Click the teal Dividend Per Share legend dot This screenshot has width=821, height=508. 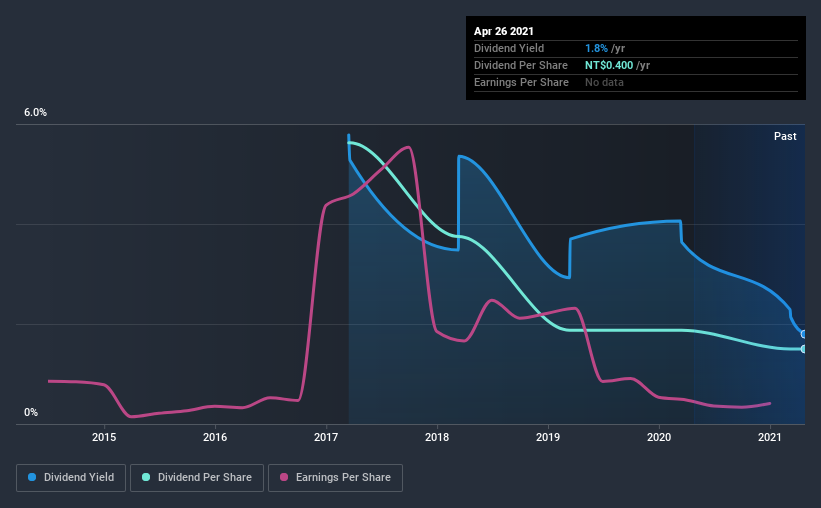(146, 477)
